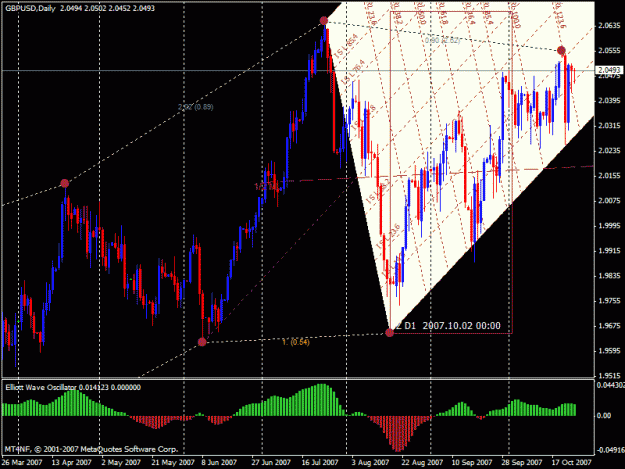
Task: Click the 16 Jul 2007 date label
Action: click(x=320, y=463)
